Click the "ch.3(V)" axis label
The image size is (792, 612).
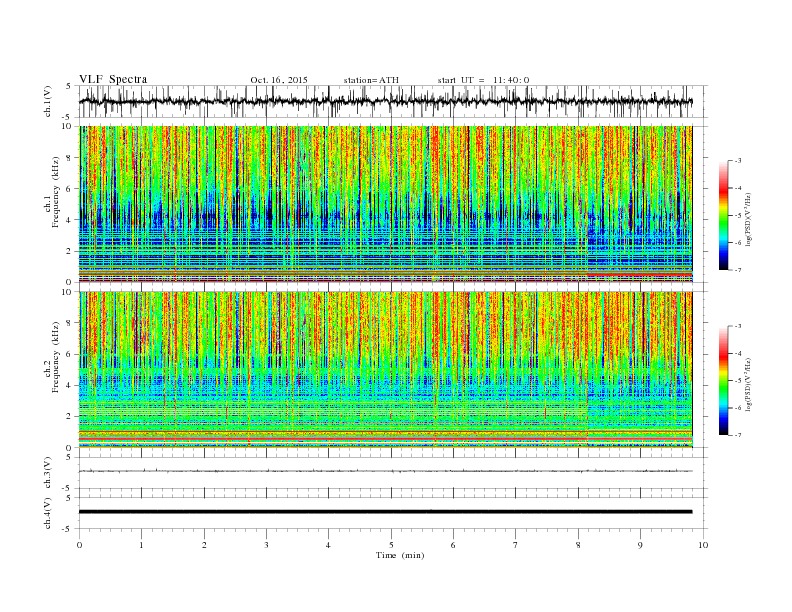pos(49,473)
